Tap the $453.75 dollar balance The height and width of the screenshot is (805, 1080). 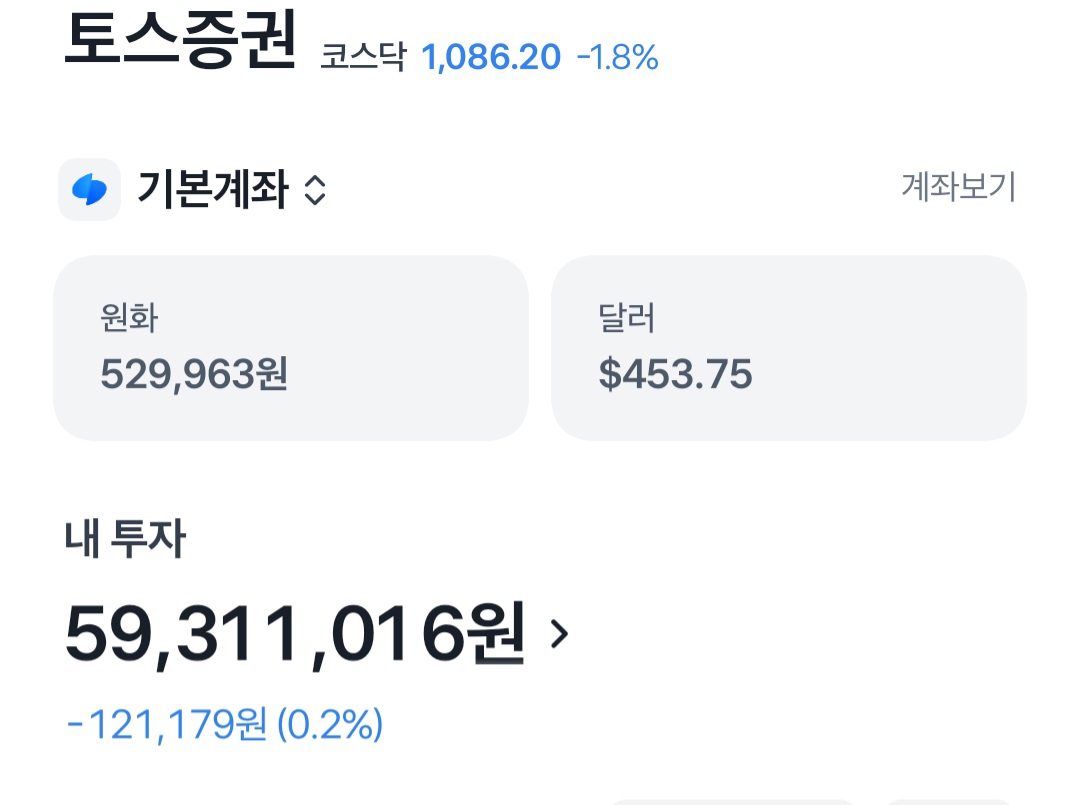coord(675,374)
